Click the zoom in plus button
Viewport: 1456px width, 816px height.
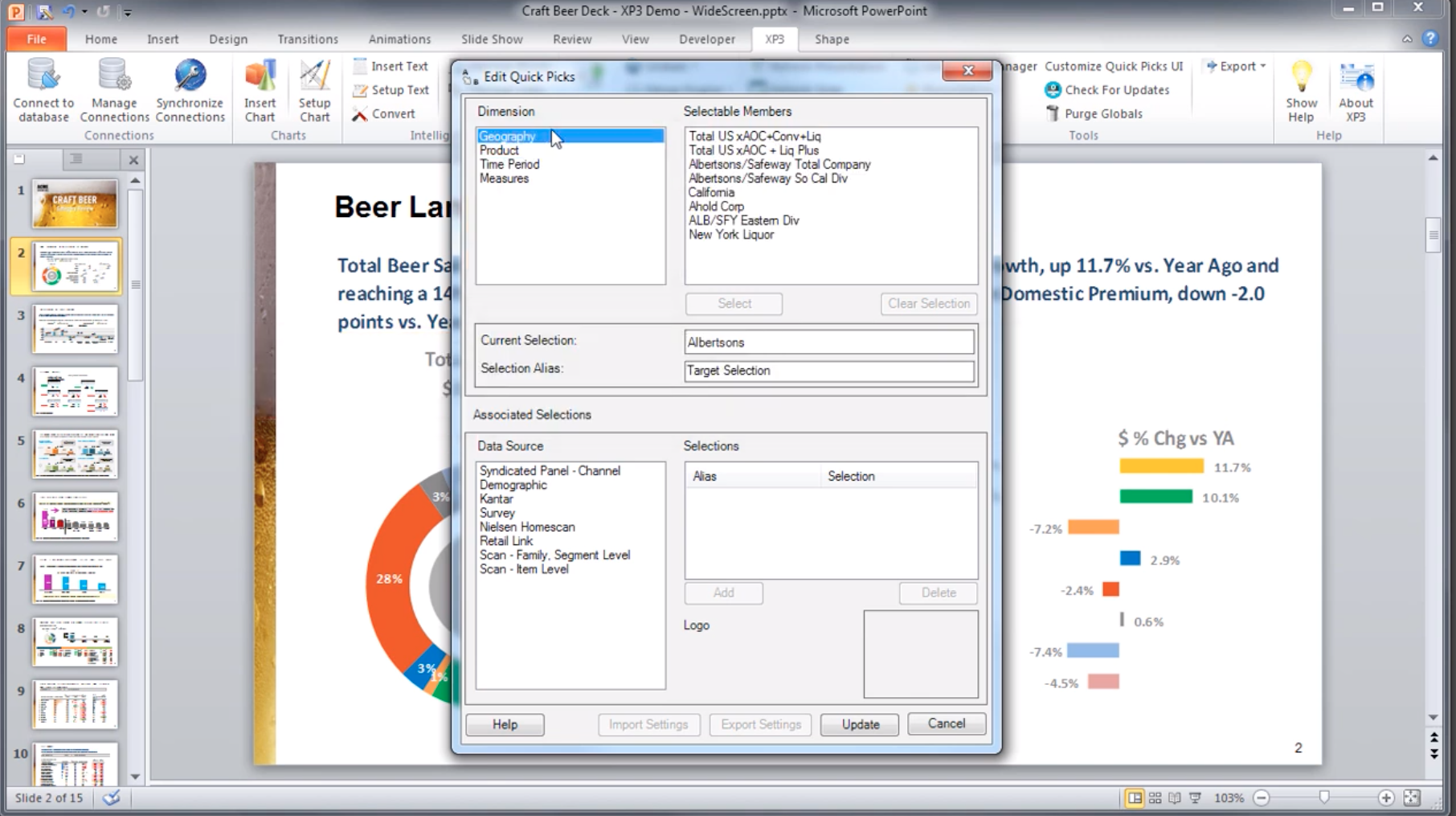(x=1386, y=798)
